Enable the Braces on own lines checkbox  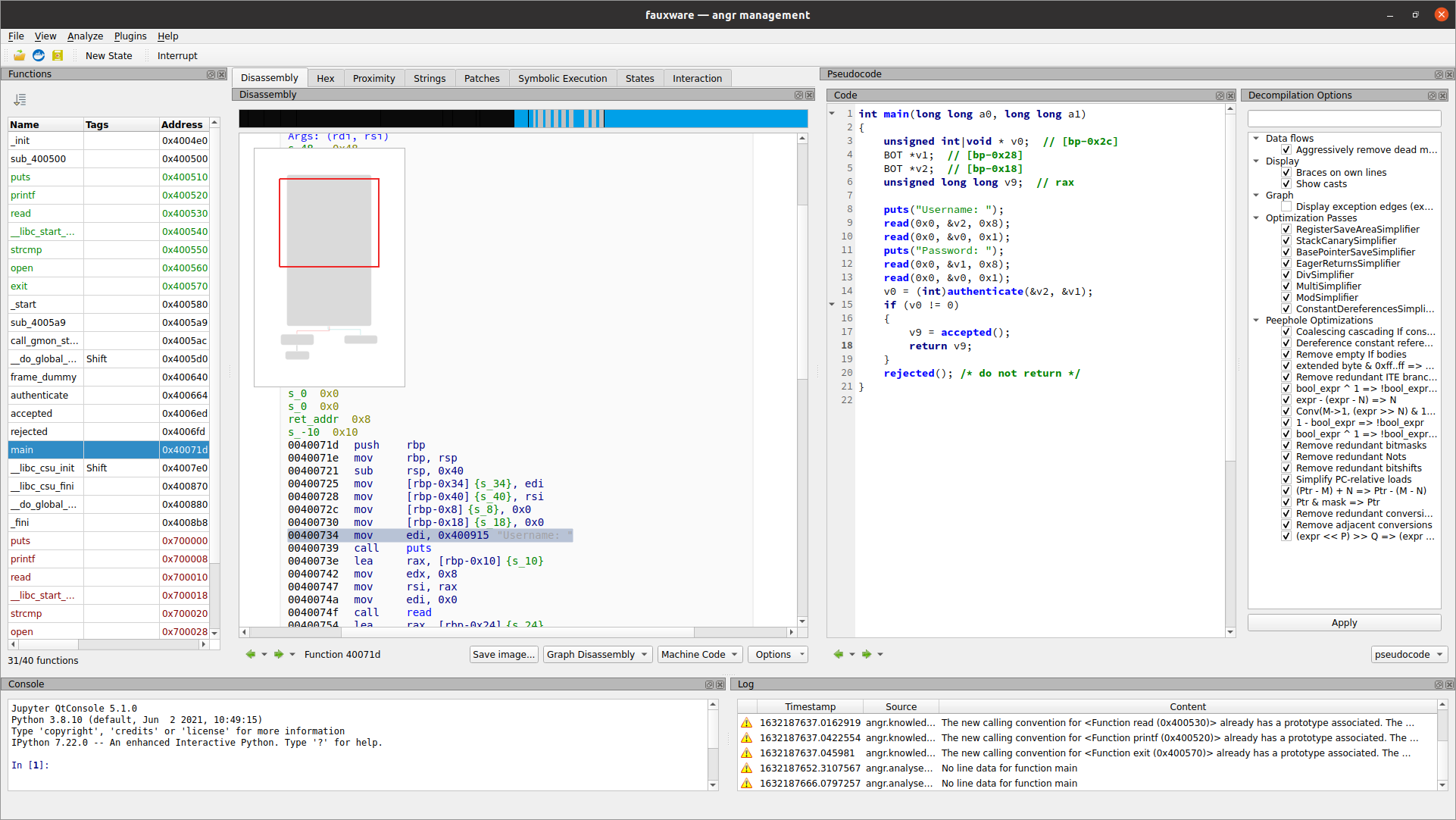[x=1287, y=172]
